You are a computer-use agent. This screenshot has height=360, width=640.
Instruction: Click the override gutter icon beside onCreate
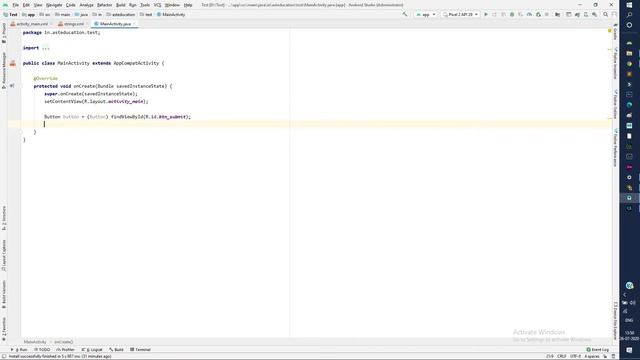pos(12,86)
